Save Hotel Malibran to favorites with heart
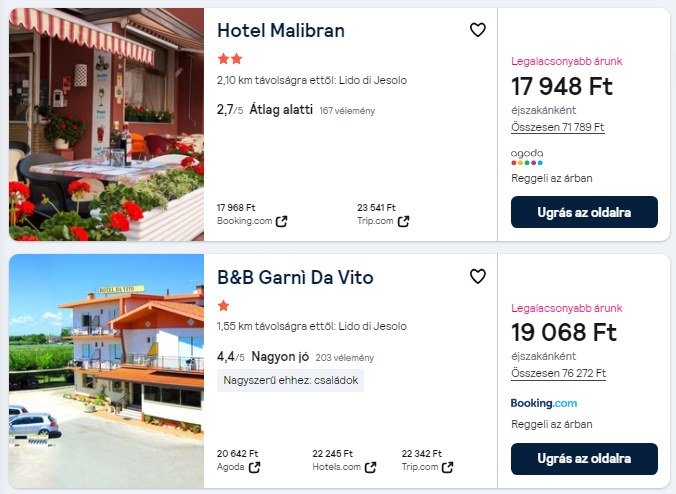676x494 pixels. click(478, 30)
